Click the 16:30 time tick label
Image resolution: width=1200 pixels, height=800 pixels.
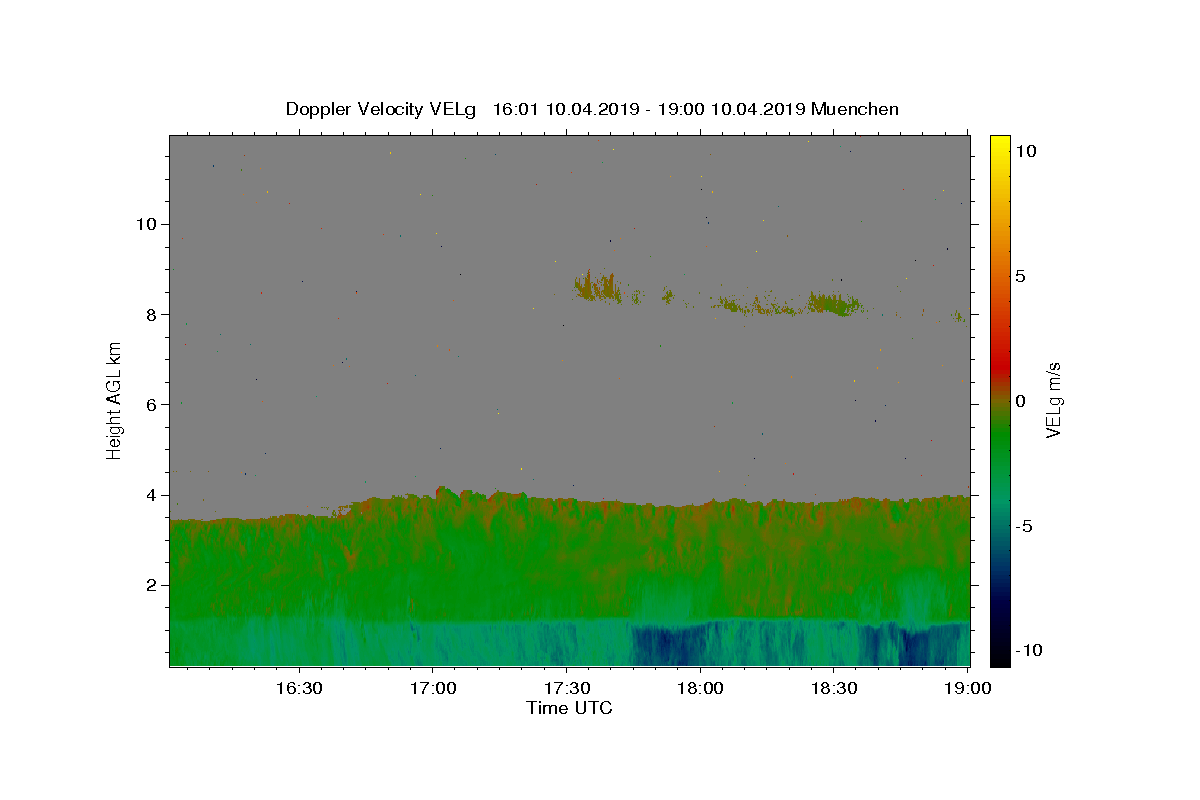coord(298,689)
